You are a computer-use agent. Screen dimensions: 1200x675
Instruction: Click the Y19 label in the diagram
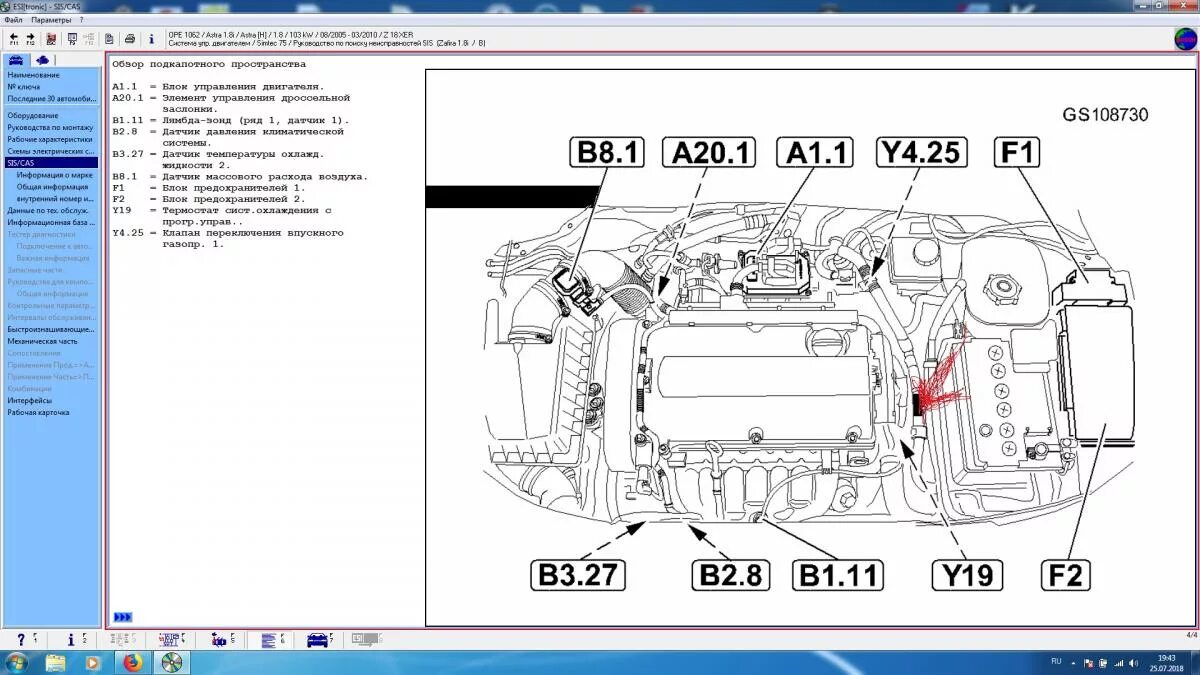[x=968, y=575]
